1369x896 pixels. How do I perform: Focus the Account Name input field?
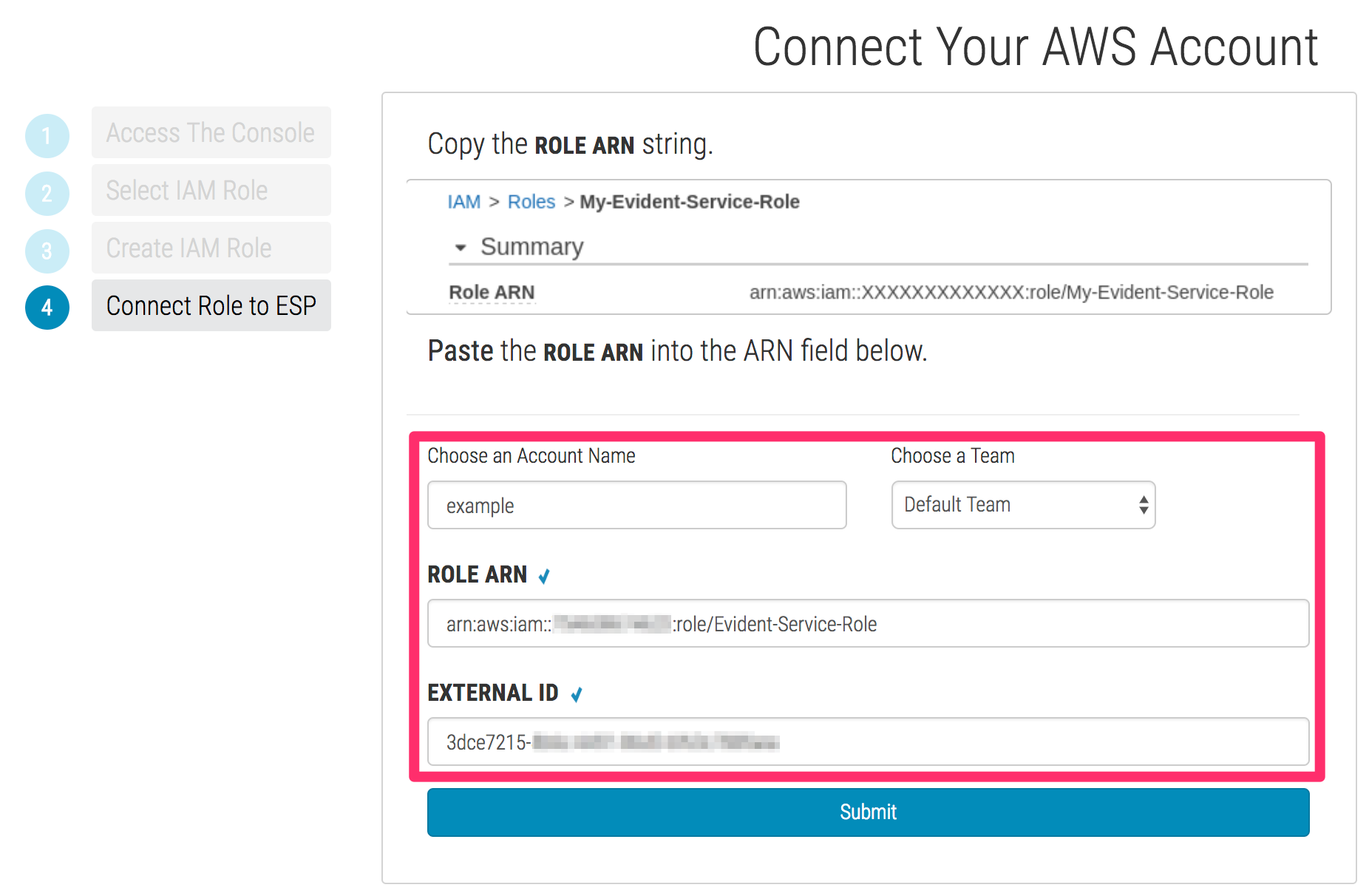tap(636, 506)
